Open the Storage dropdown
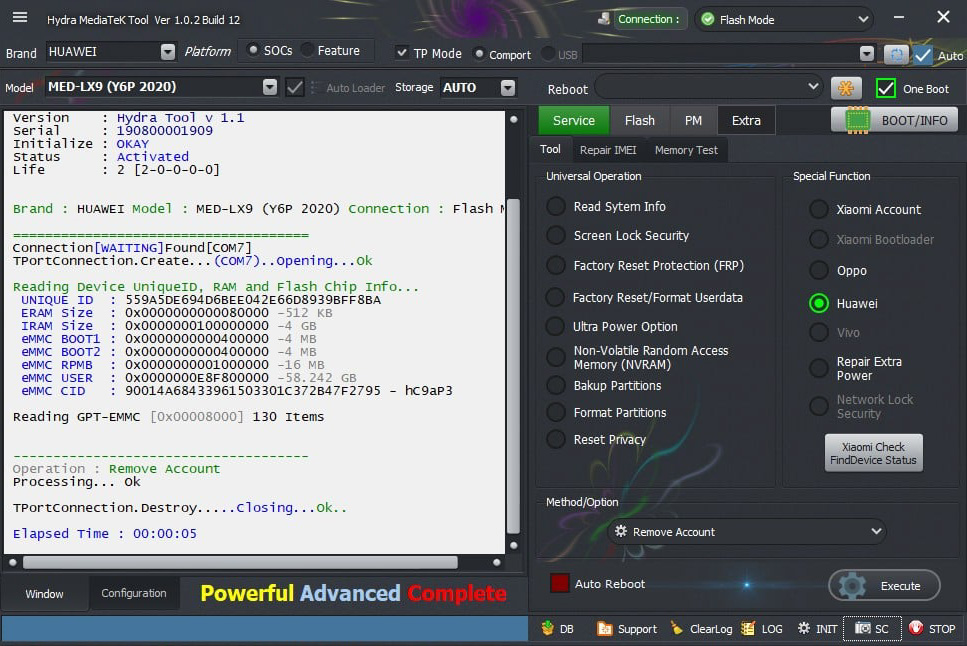 [x=508, y=88]
